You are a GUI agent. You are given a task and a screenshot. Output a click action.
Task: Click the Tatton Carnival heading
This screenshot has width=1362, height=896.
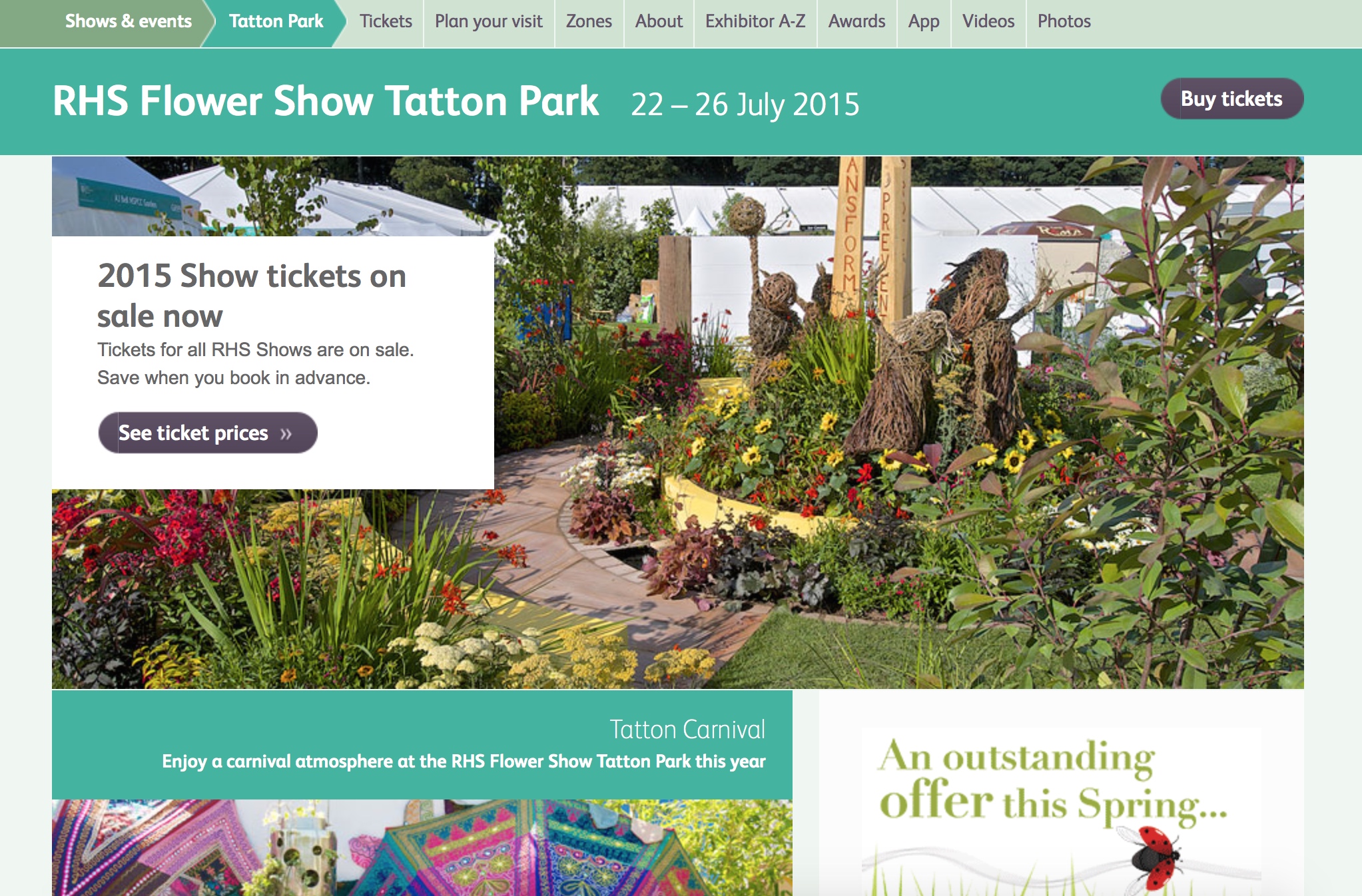[687, 730]
